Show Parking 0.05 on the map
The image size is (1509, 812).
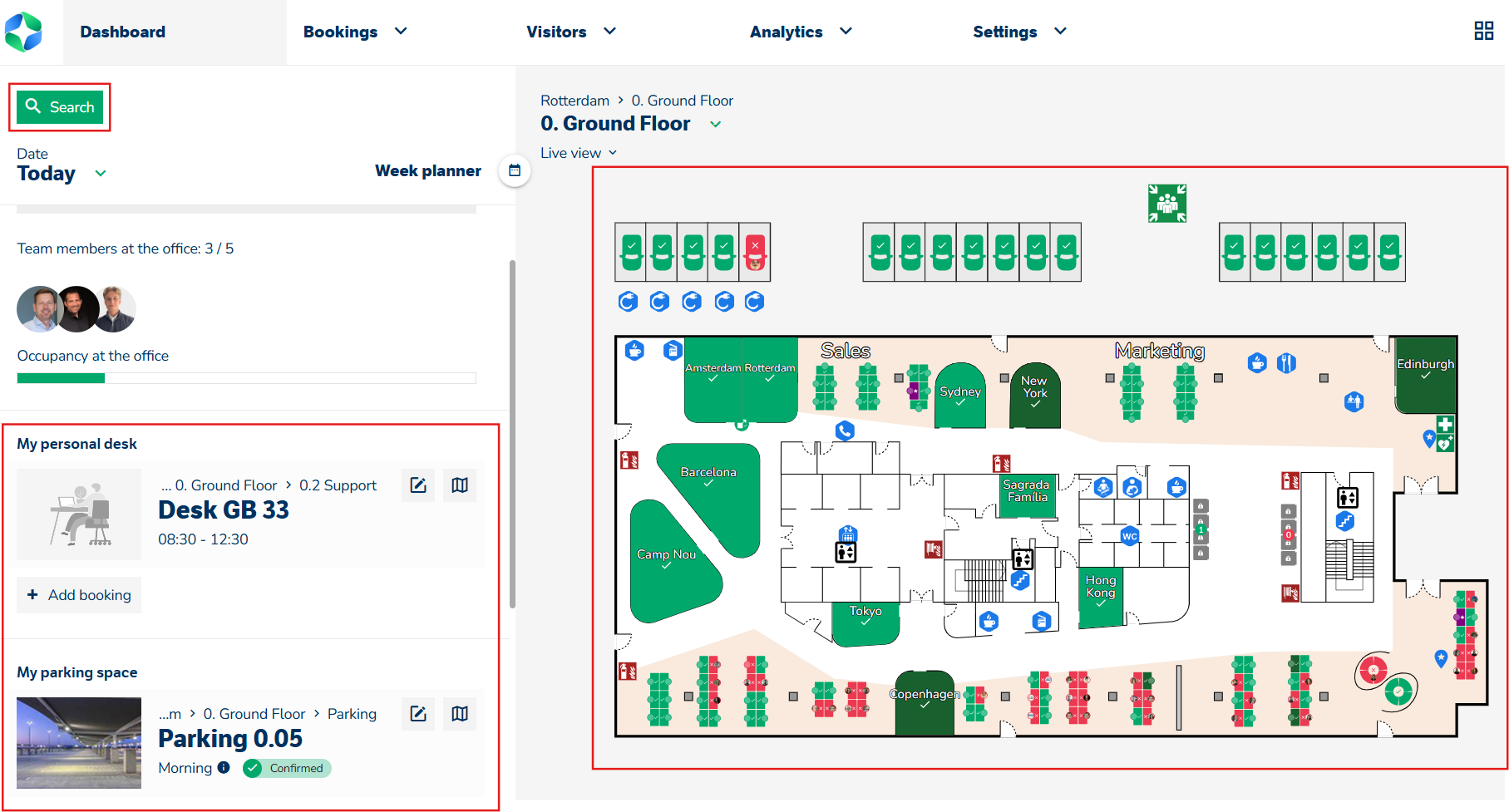click(x=460, y=714)
